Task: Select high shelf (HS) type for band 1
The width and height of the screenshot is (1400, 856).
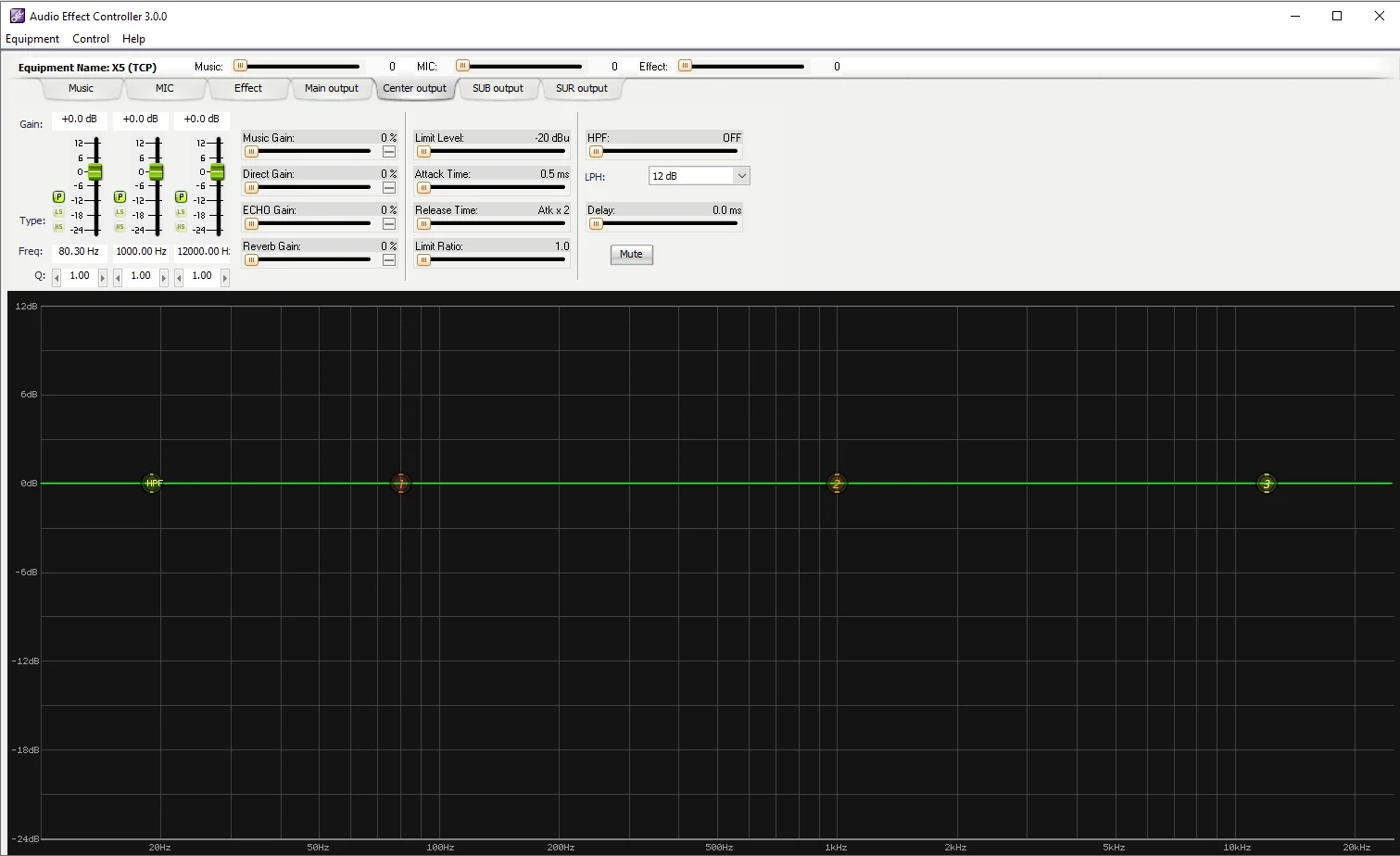Action: pos(58,227)
